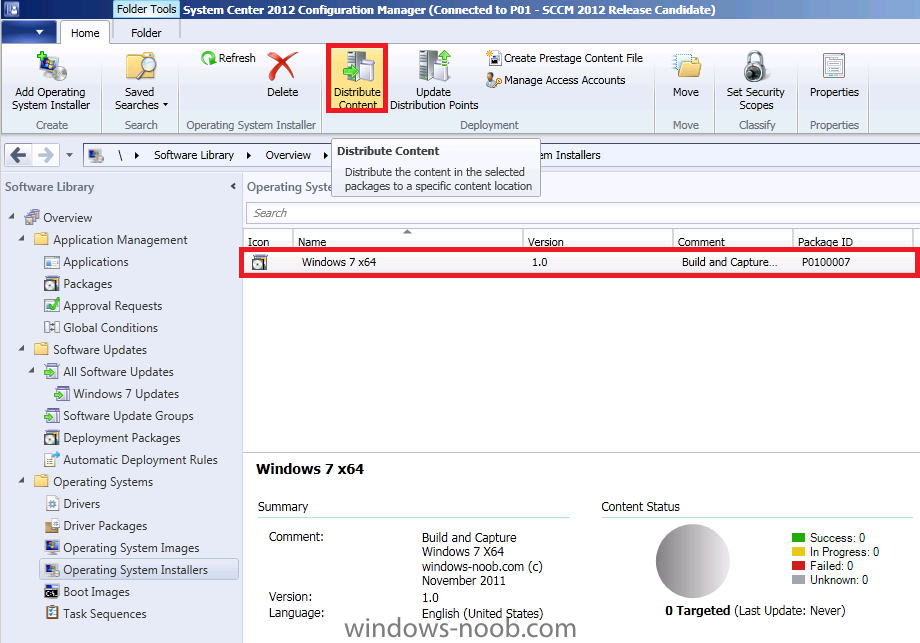Click the Forward navigation arrow
Screen dimensions: 920x643
(x=45, y=155)
